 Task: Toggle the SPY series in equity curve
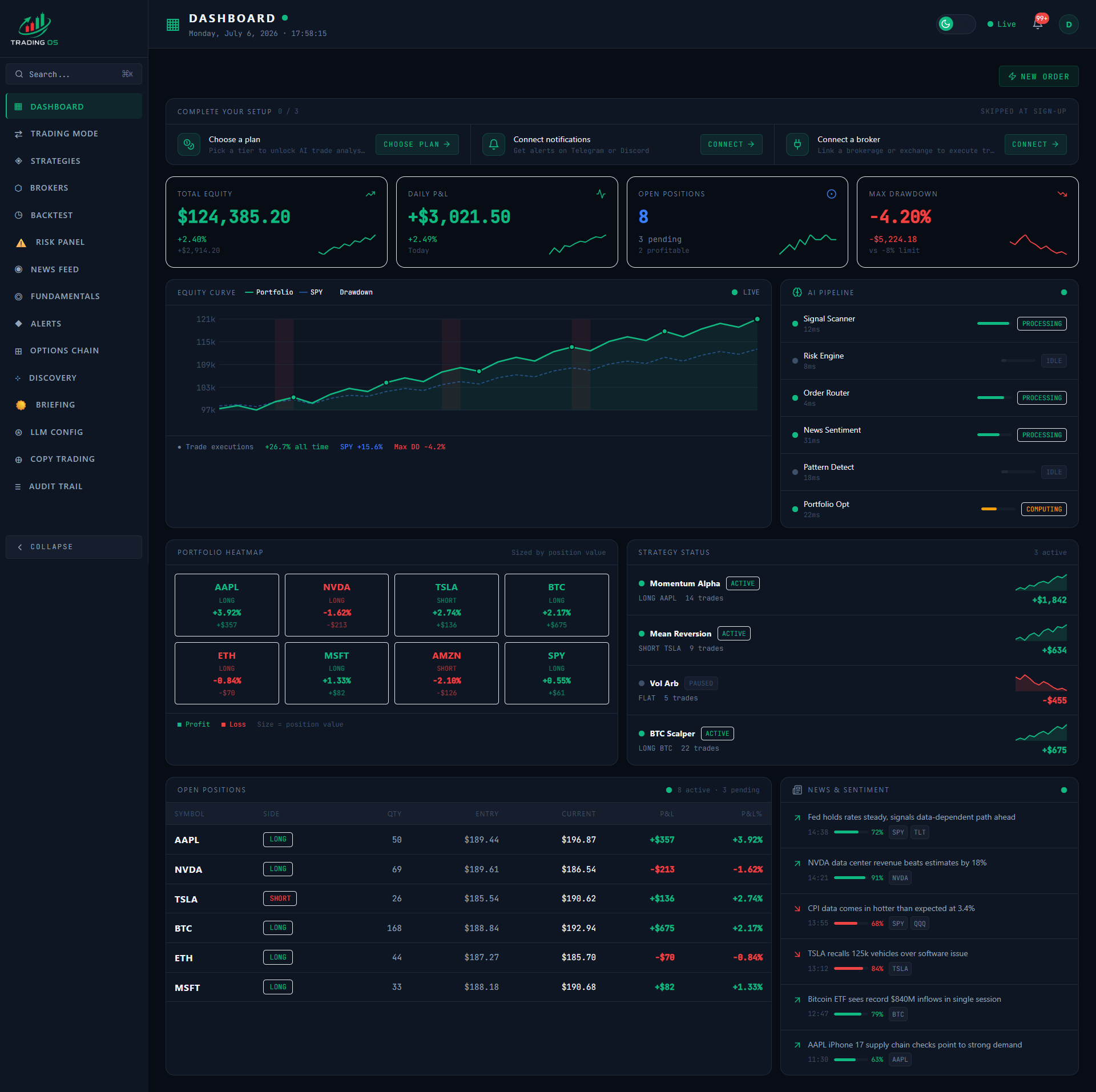tap(311, 292)
